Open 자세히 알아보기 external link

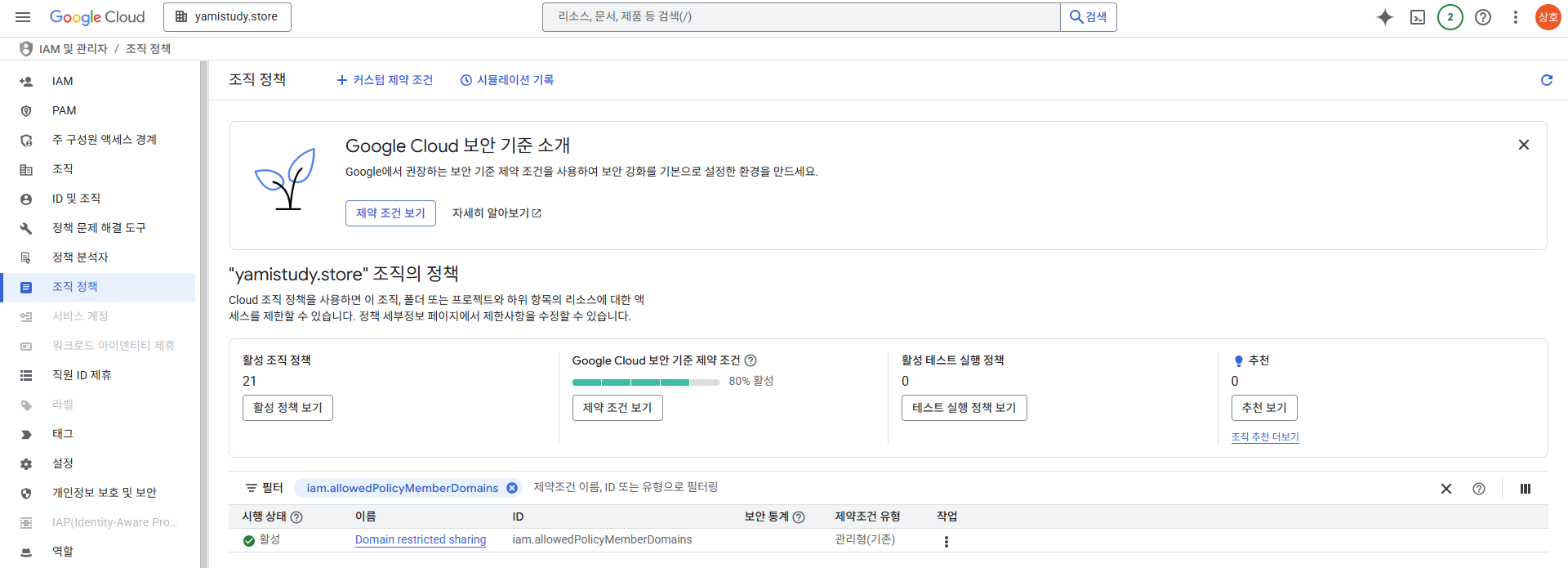pos(497,213)
